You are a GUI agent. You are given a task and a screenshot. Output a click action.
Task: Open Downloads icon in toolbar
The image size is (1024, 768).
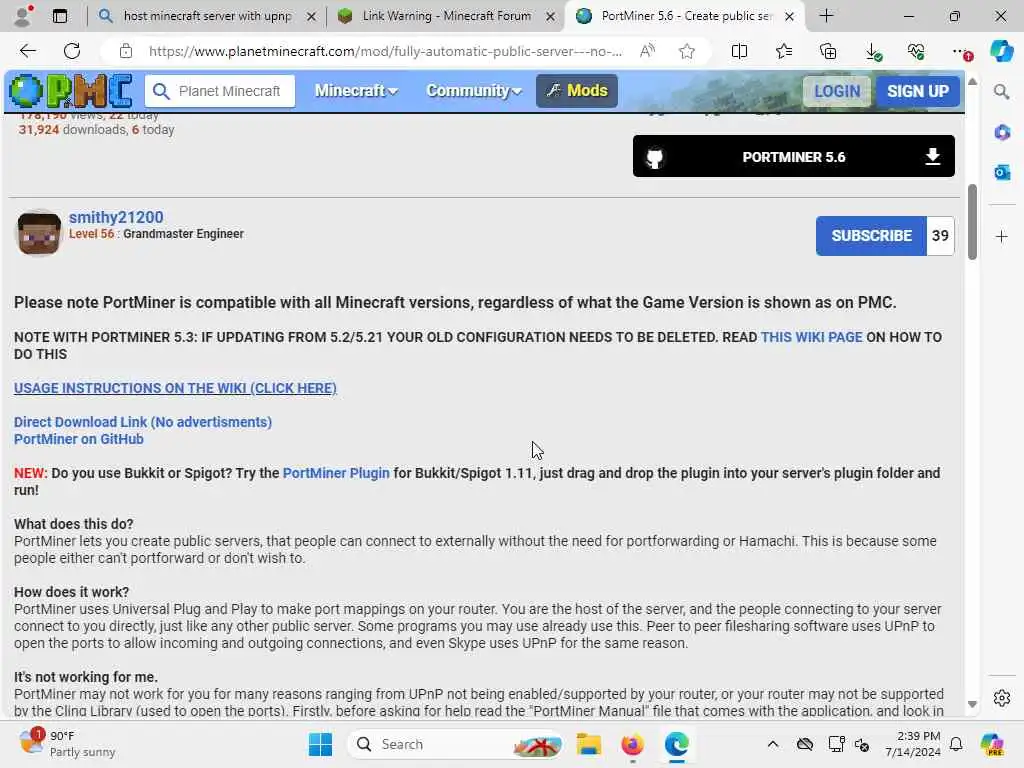point(873,51)
